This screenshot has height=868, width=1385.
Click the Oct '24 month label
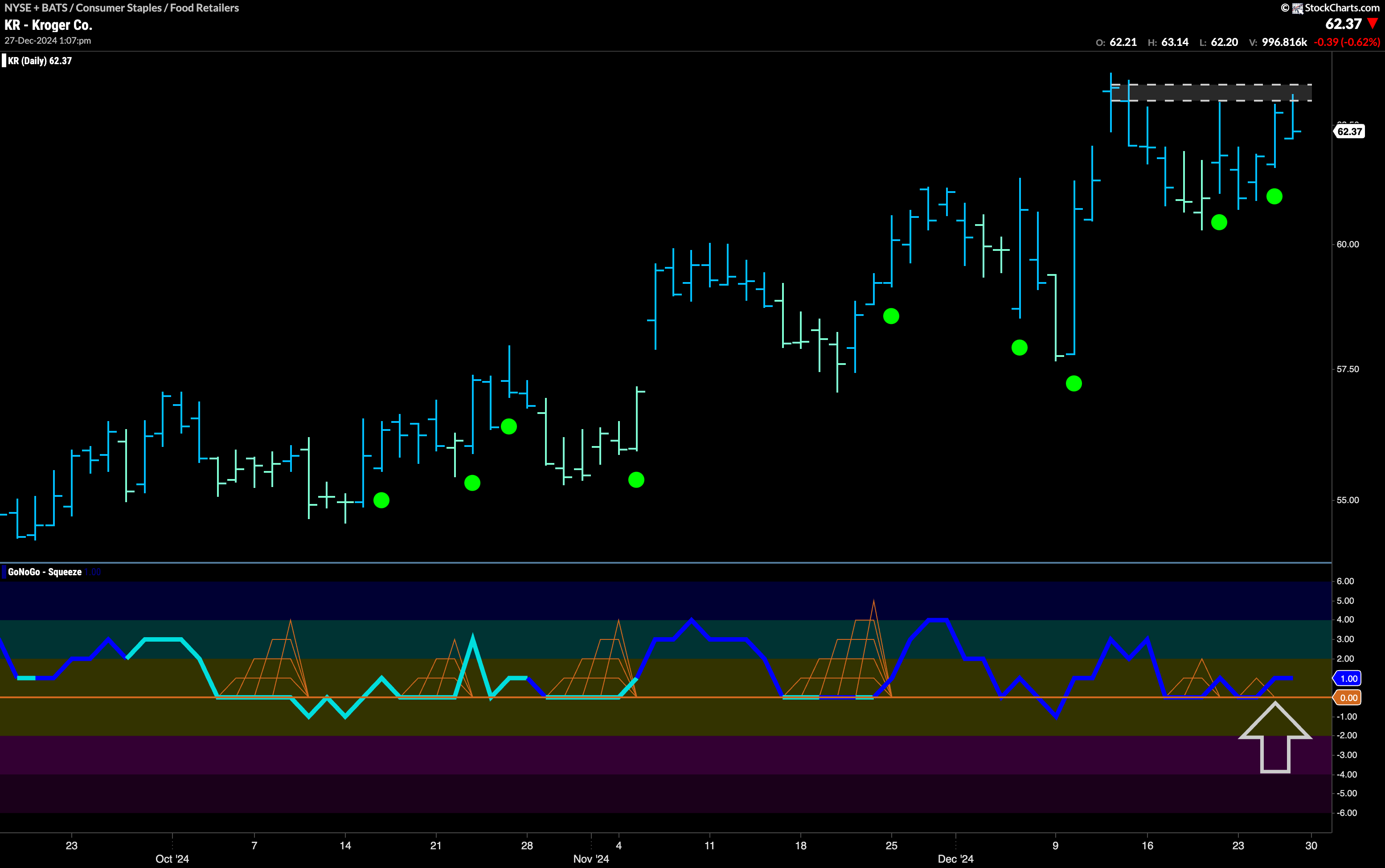[x=172, y=859]
